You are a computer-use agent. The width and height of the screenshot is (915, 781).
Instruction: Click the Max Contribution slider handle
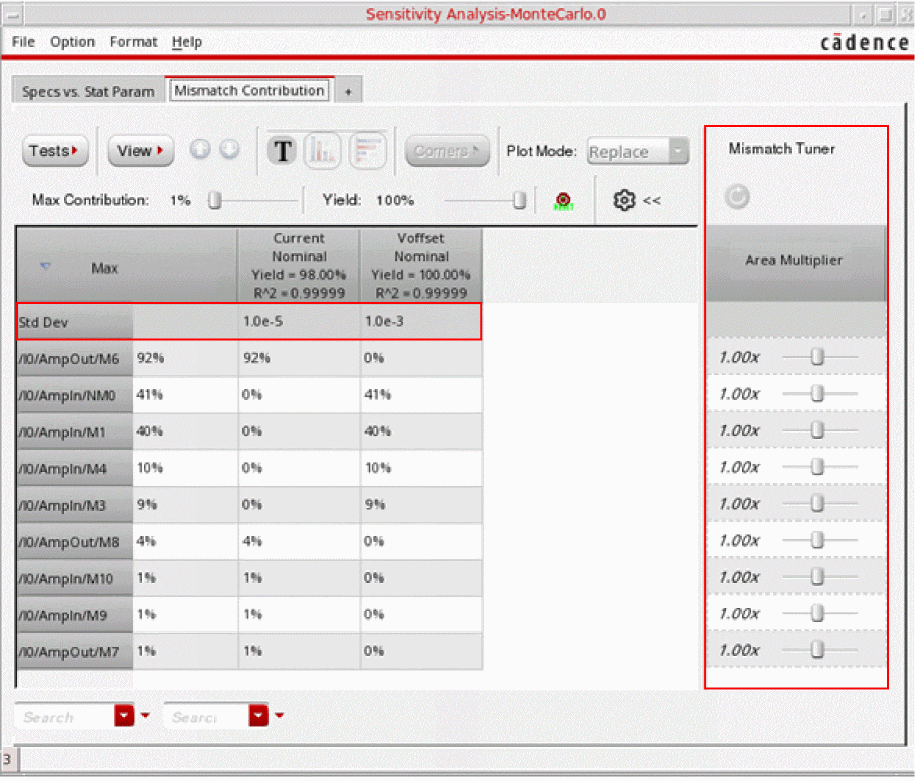click(214, 200)
